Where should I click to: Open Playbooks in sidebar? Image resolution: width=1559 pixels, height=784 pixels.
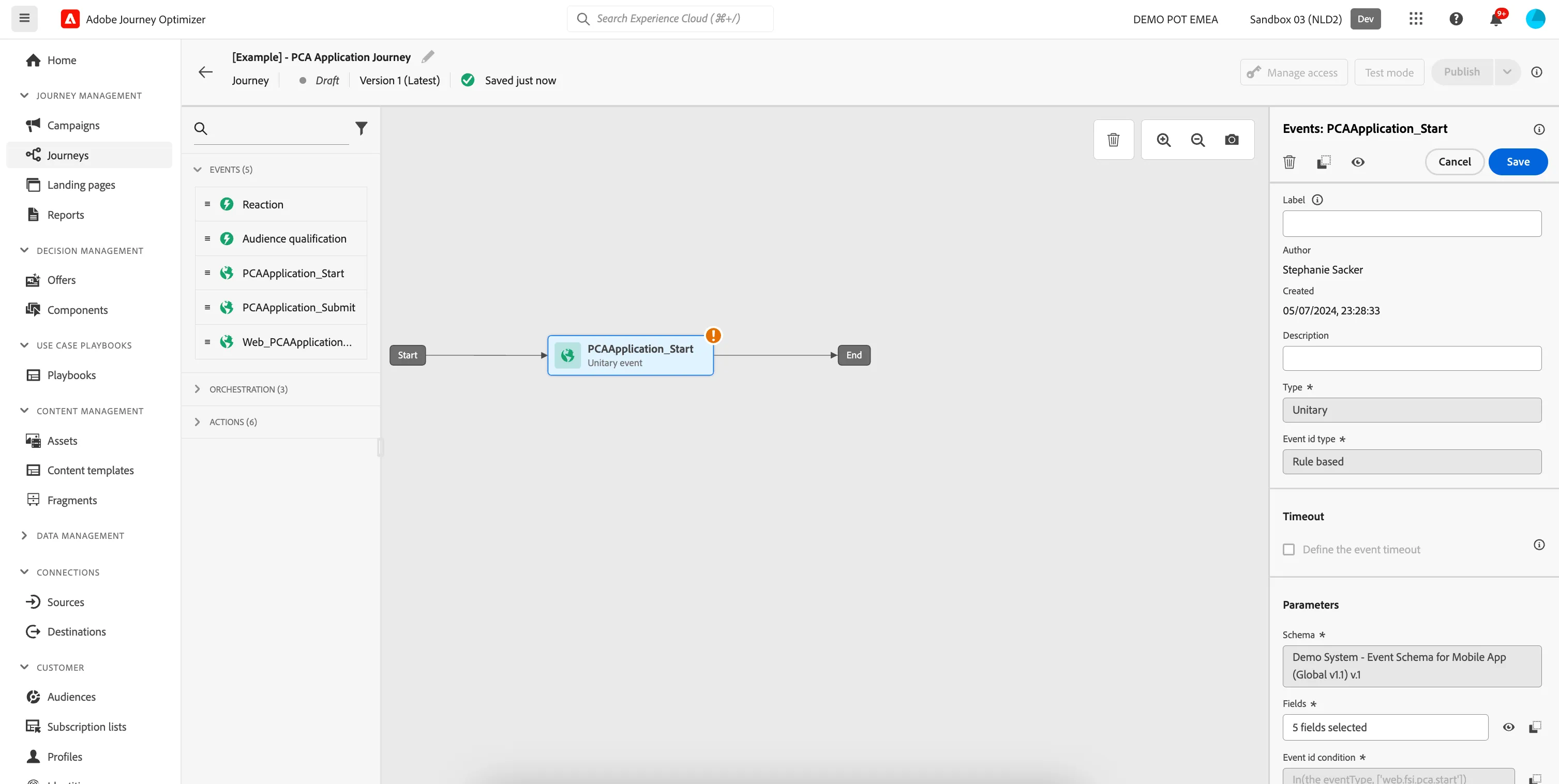coord(89,375)
